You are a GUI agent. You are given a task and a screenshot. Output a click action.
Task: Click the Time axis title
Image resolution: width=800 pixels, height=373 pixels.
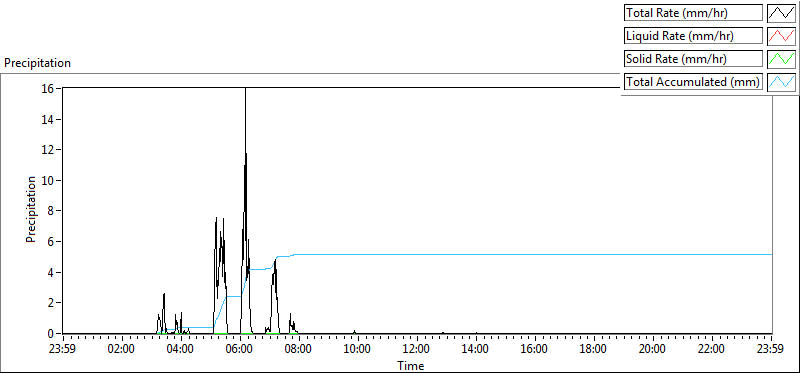411,365
